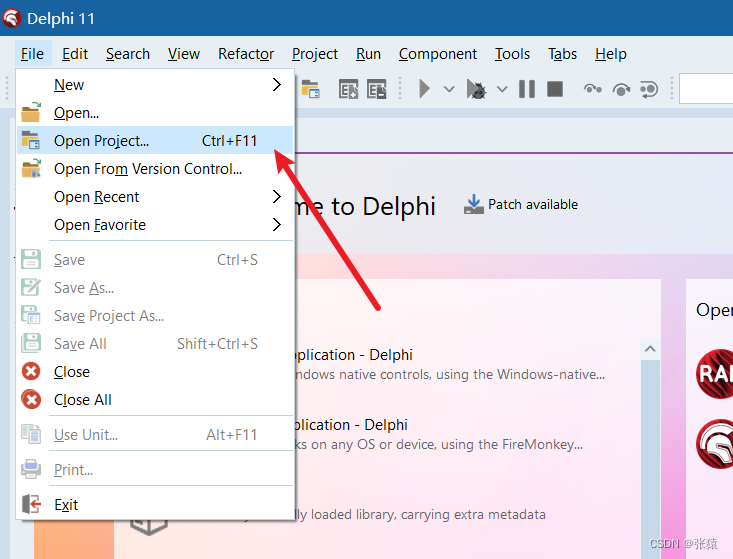The height and width of the screenshot is (559, 733).
Task: Open the Tabs menu
Action: (562, 54)
